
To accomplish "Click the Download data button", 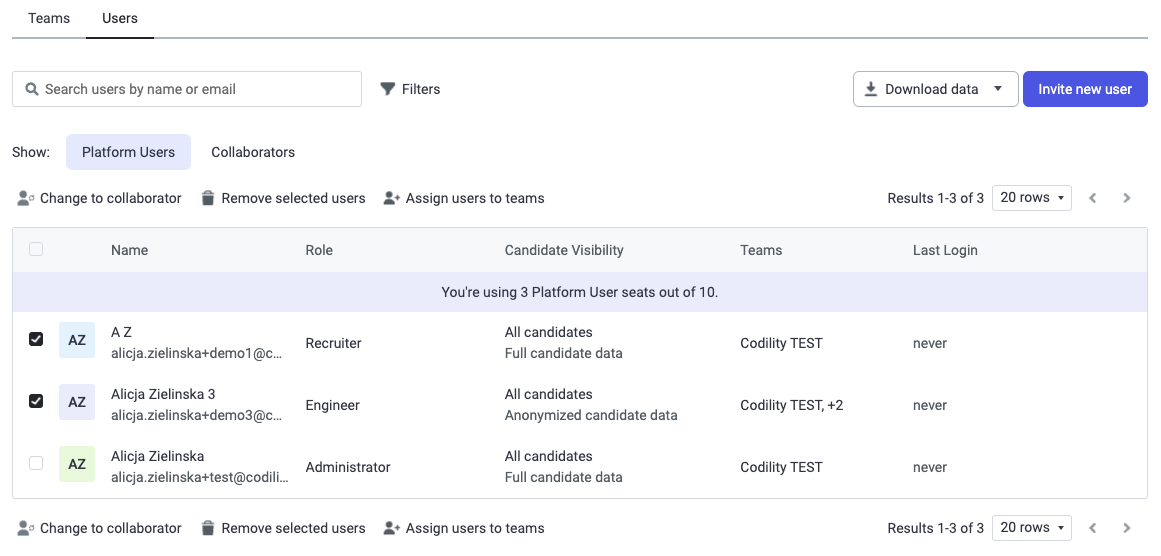I will [936, 89].
